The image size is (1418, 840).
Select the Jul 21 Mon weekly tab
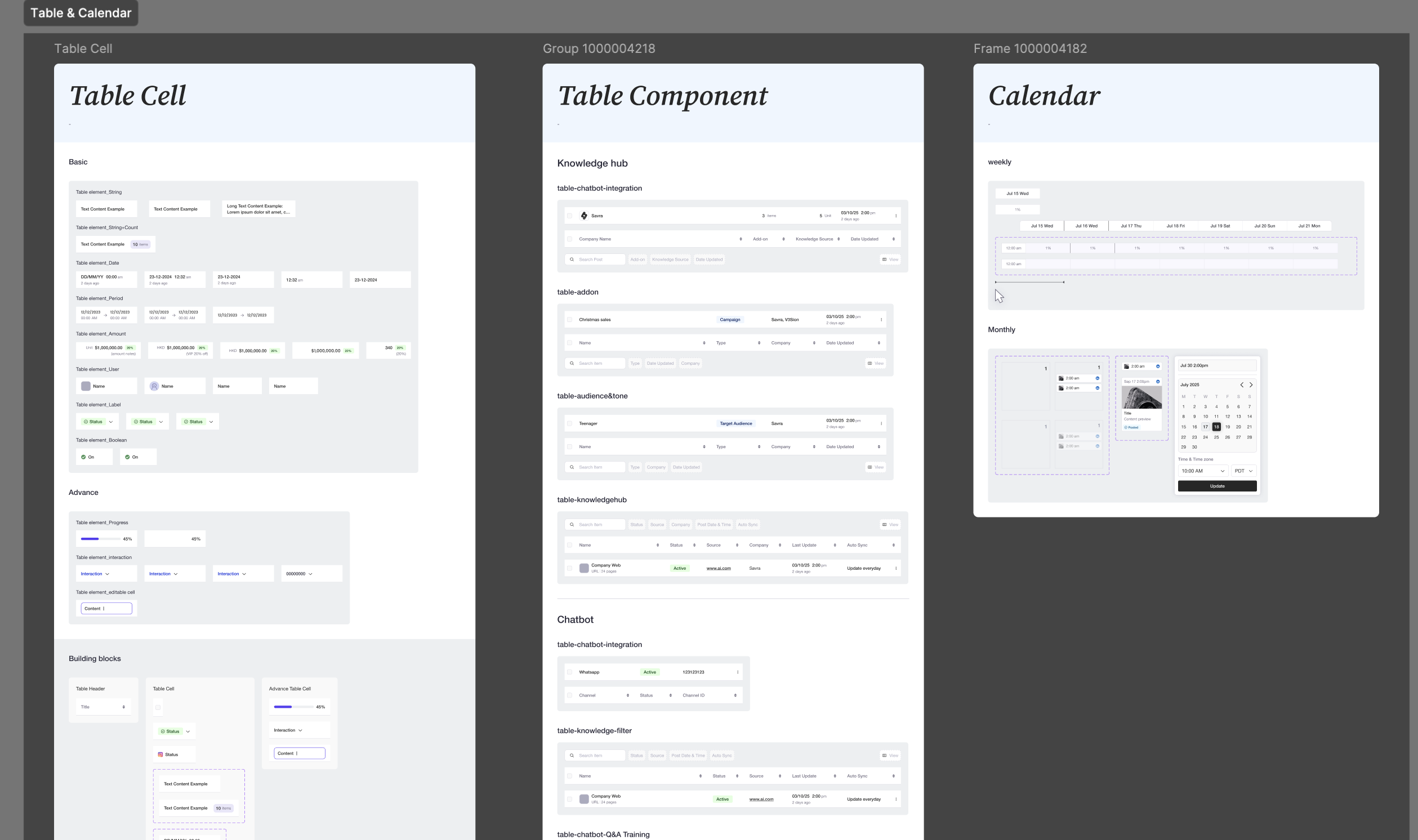[1309, 226]
